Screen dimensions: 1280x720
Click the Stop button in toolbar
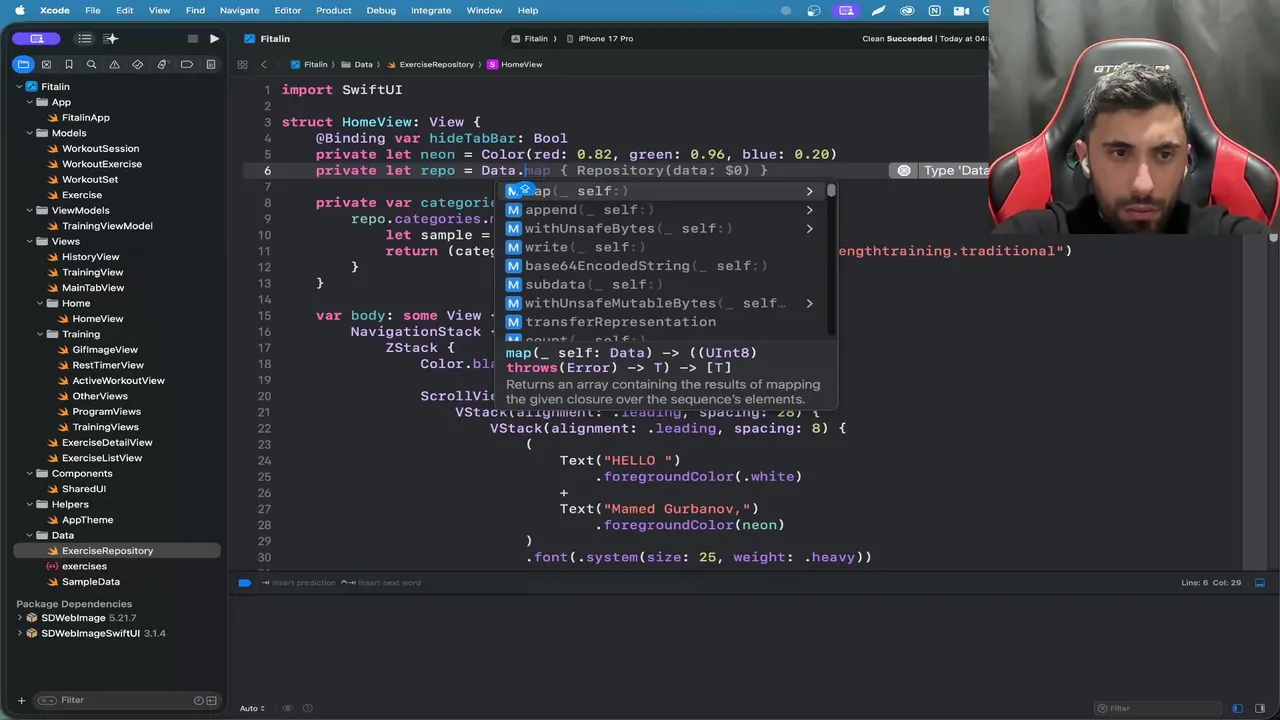pos(192,39)
